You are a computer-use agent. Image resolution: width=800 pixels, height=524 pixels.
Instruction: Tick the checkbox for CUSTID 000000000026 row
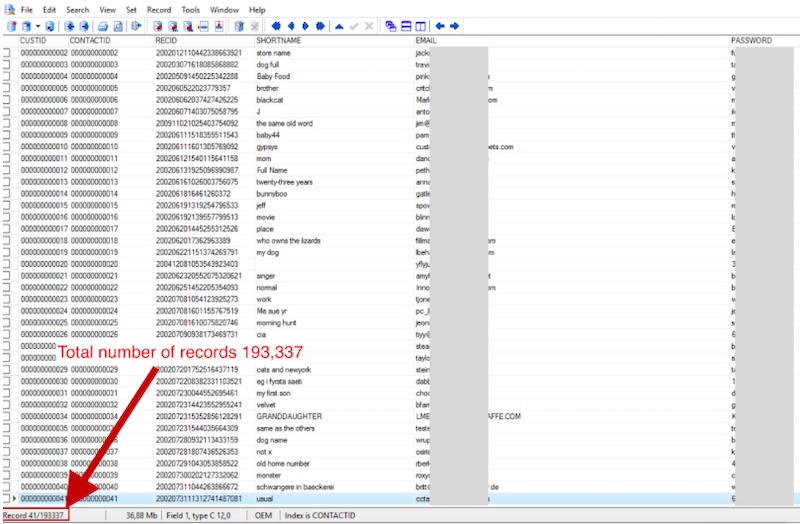click(x=7, y=334)
